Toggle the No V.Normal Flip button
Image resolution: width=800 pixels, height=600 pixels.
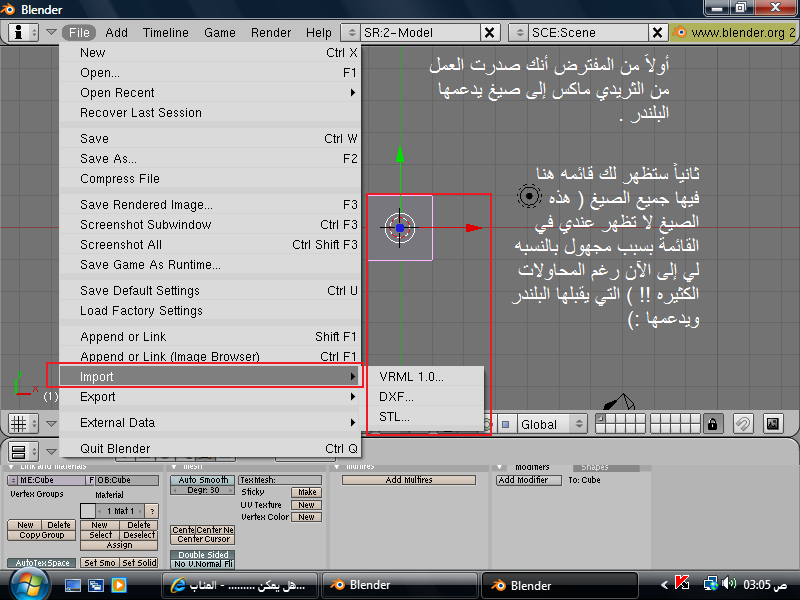[x=203, y=564]
